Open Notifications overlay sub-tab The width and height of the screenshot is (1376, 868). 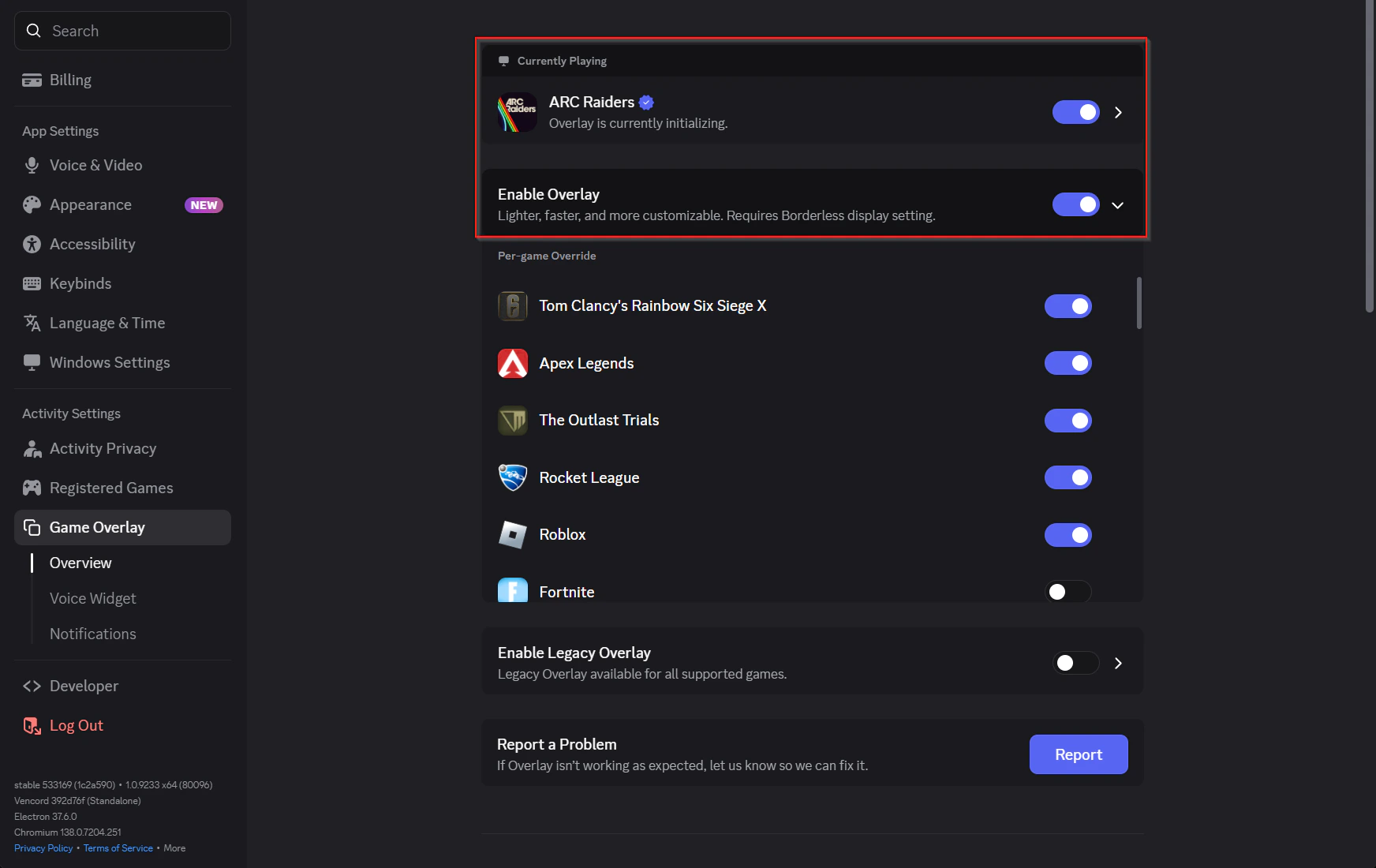pyautogui.click(x=93, y=634)
